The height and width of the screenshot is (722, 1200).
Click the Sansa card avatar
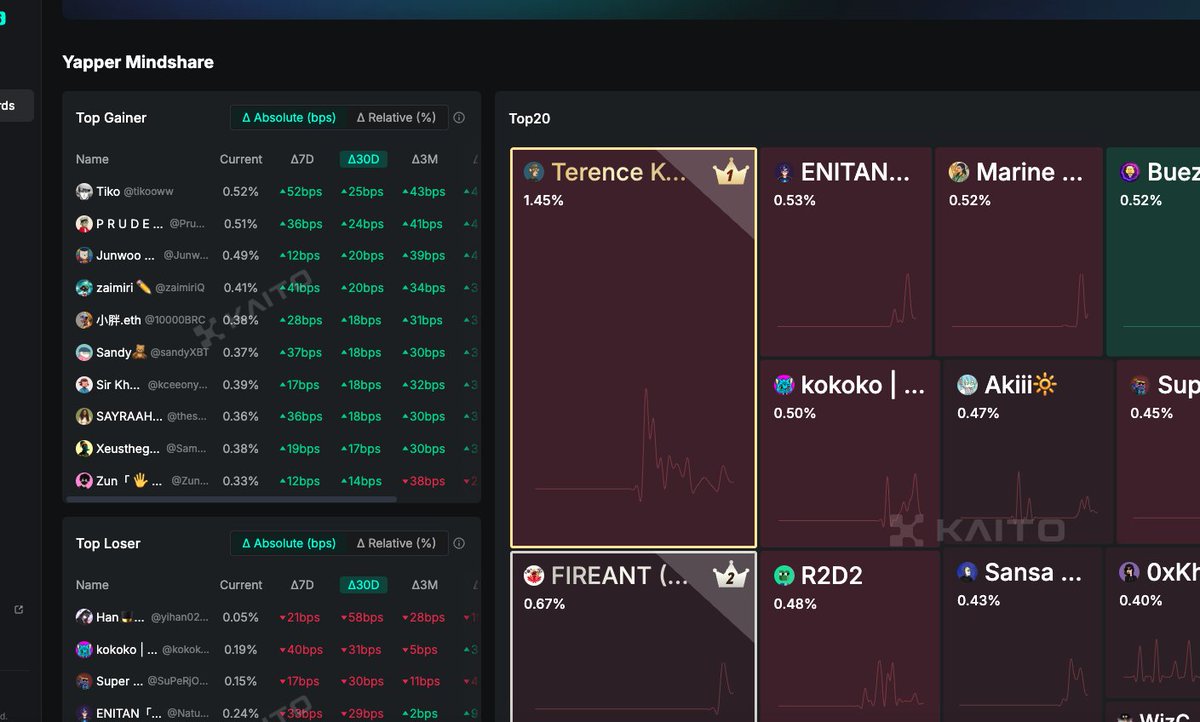[967, 572]
